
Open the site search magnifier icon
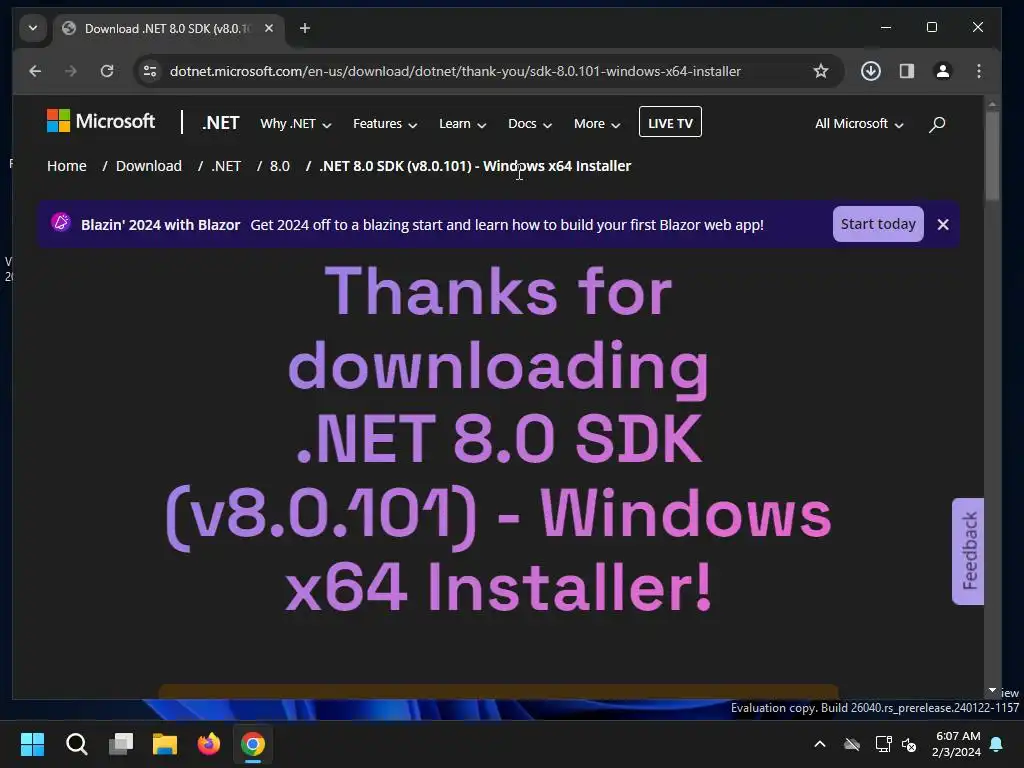(x=937, y=124)
